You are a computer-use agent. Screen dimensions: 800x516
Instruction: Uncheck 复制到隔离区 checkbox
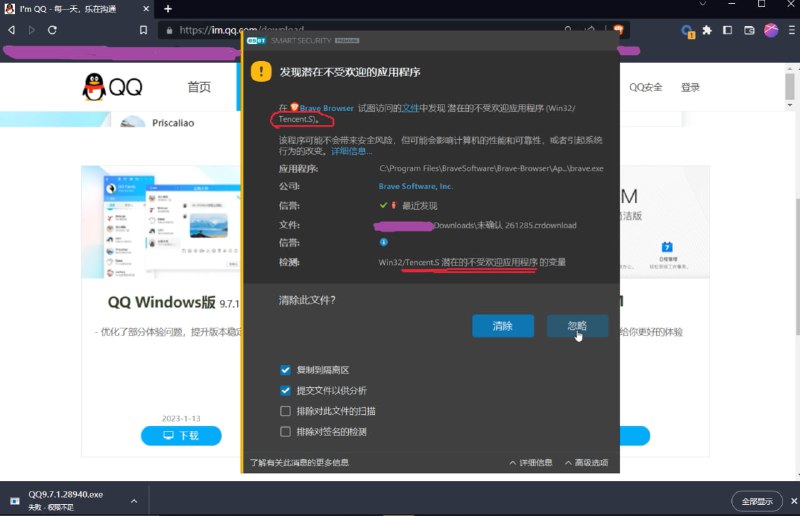[x=285, y=370]
